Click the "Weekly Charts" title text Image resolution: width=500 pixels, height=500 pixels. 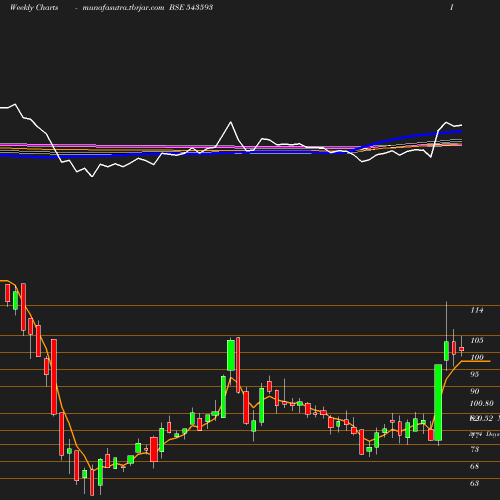[34, 7]
